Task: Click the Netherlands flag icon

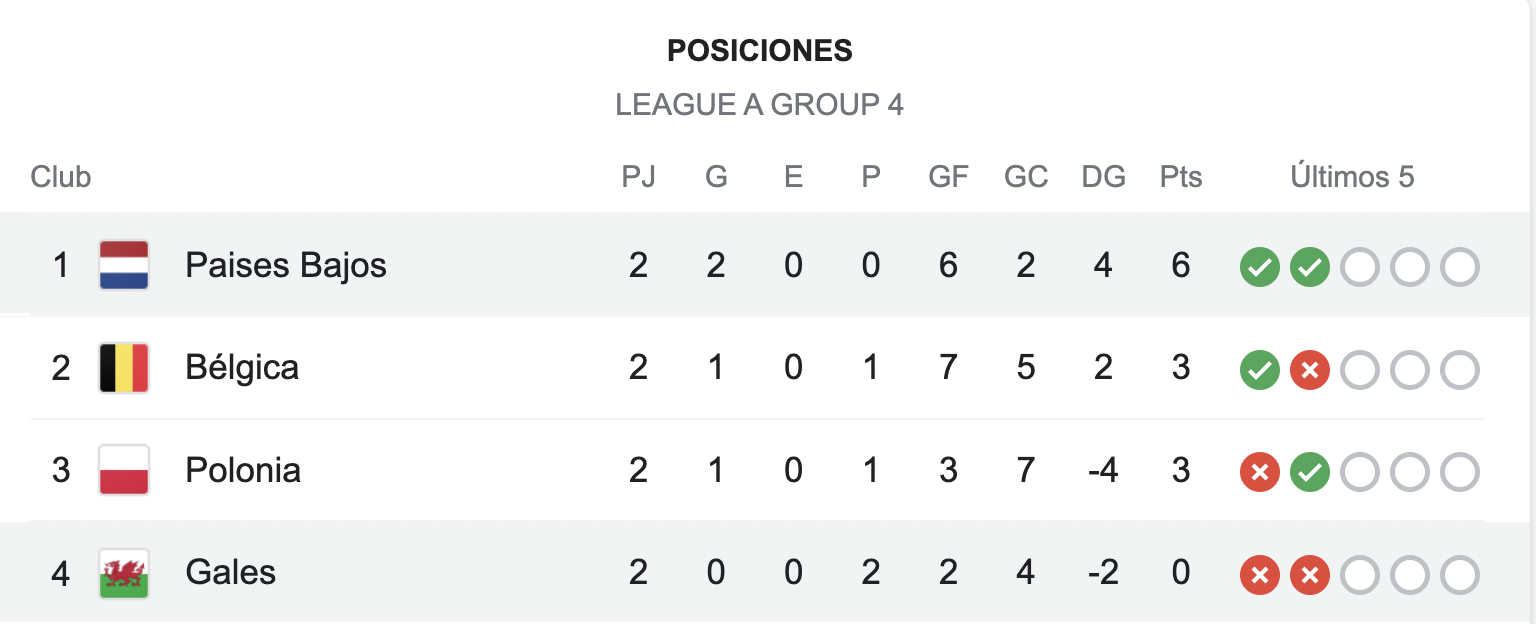Action: (x=124, y=265)
